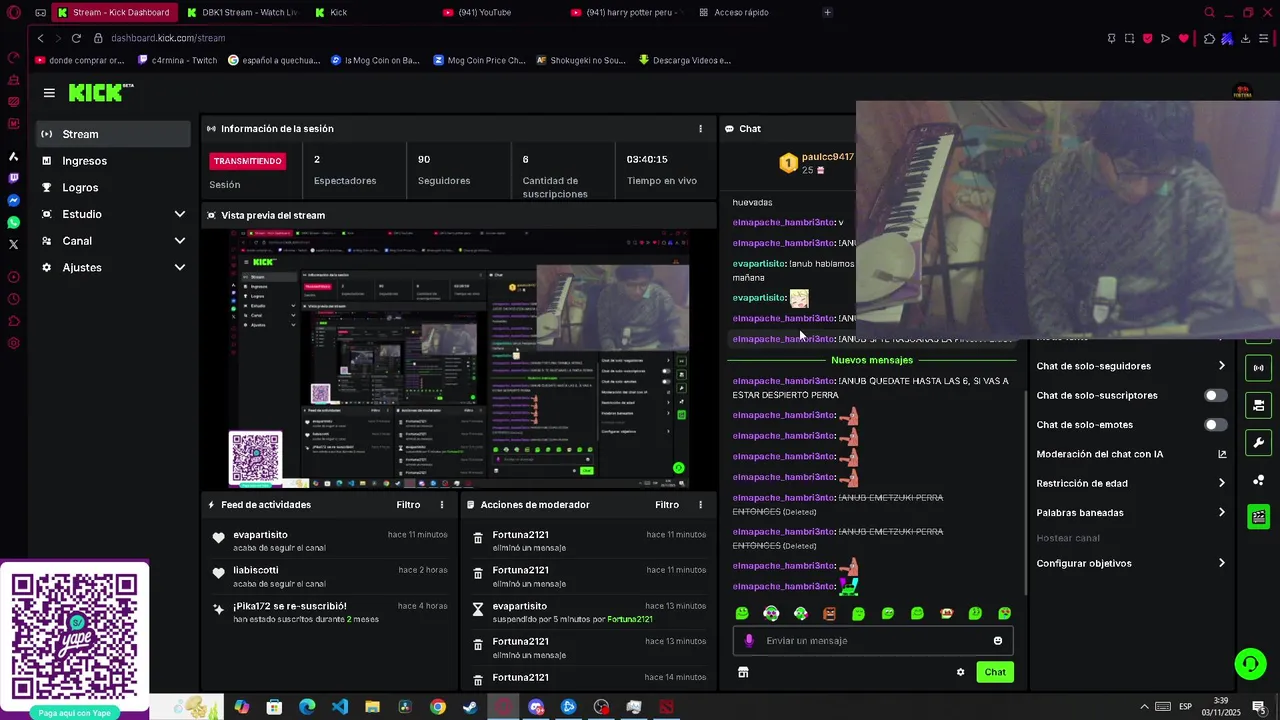Expand Ajustes sidebar section
This screenshot has width=1280, height=720.
pos(180,267)
